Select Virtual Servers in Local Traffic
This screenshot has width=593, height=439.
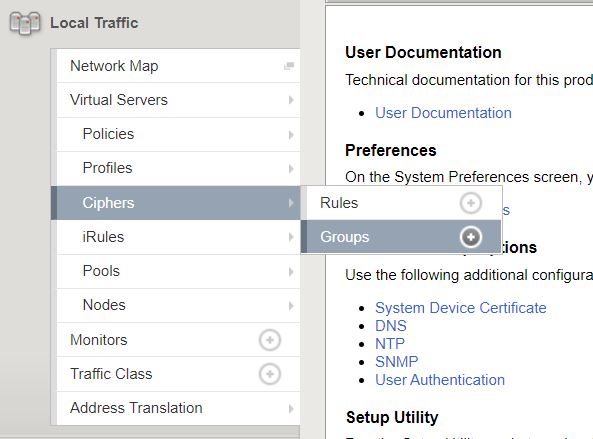[x=178, y=100]
